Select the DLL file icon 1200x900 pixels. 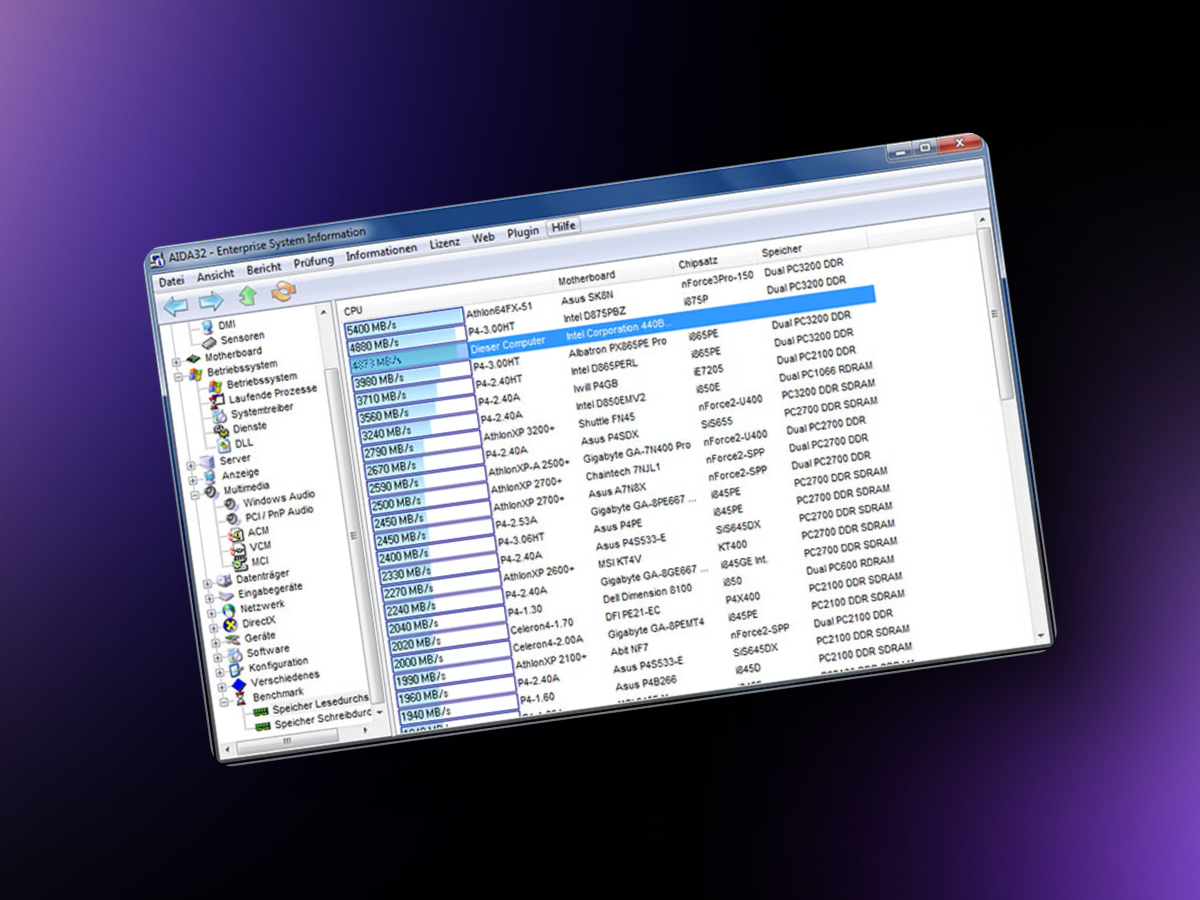(224, 446)
